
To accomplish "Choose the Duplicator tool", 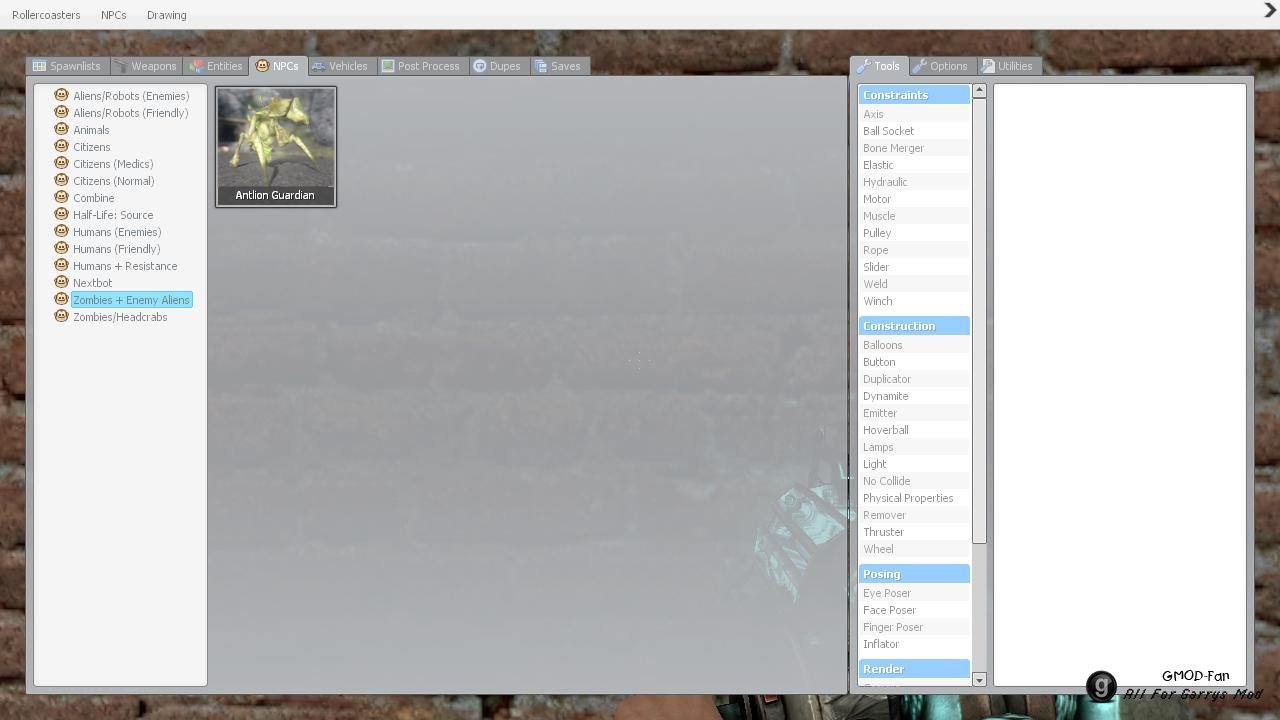I will (x=914, y=379).
